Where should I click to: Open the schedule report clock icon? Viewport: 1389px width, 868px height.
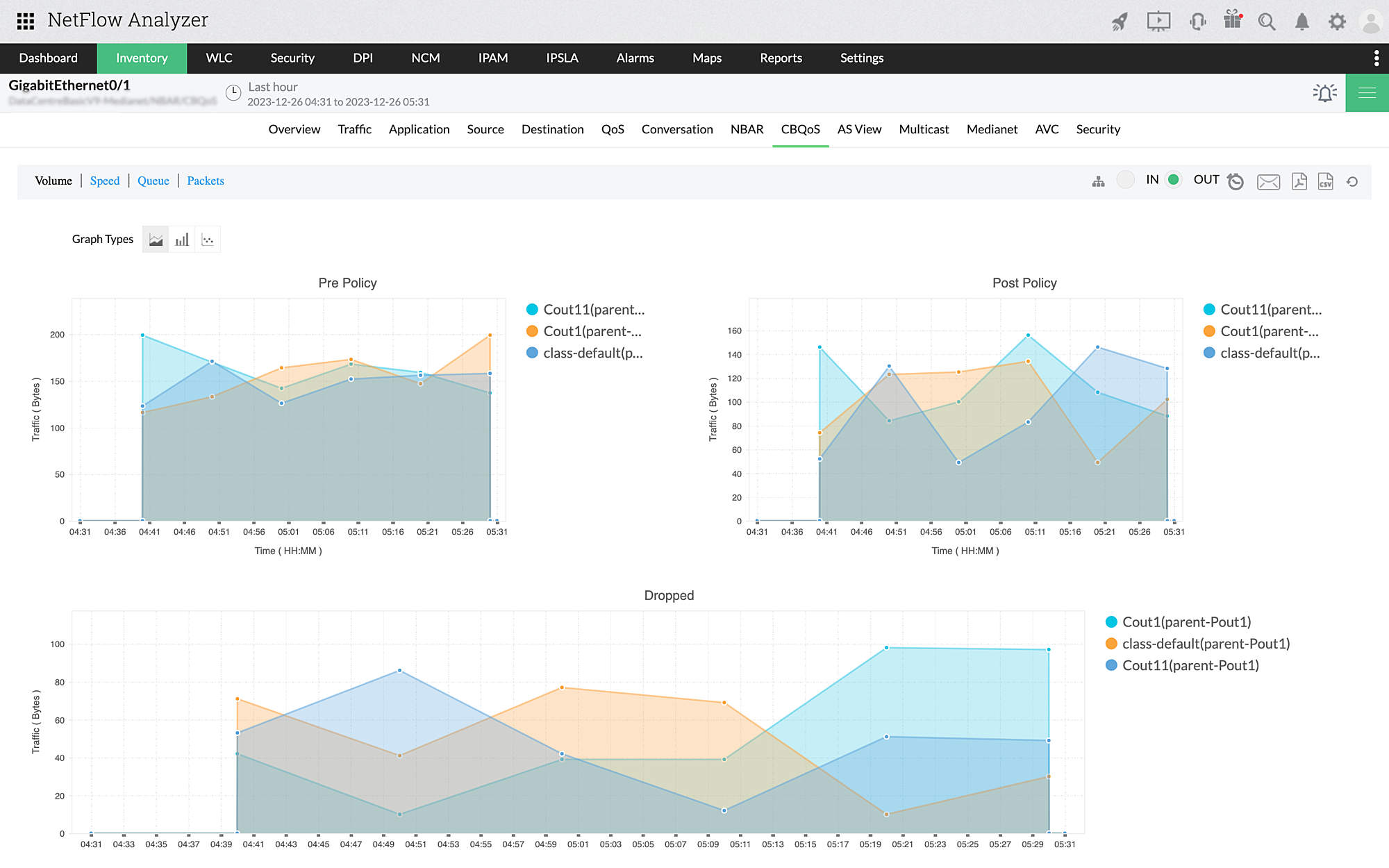point(1236,181)
